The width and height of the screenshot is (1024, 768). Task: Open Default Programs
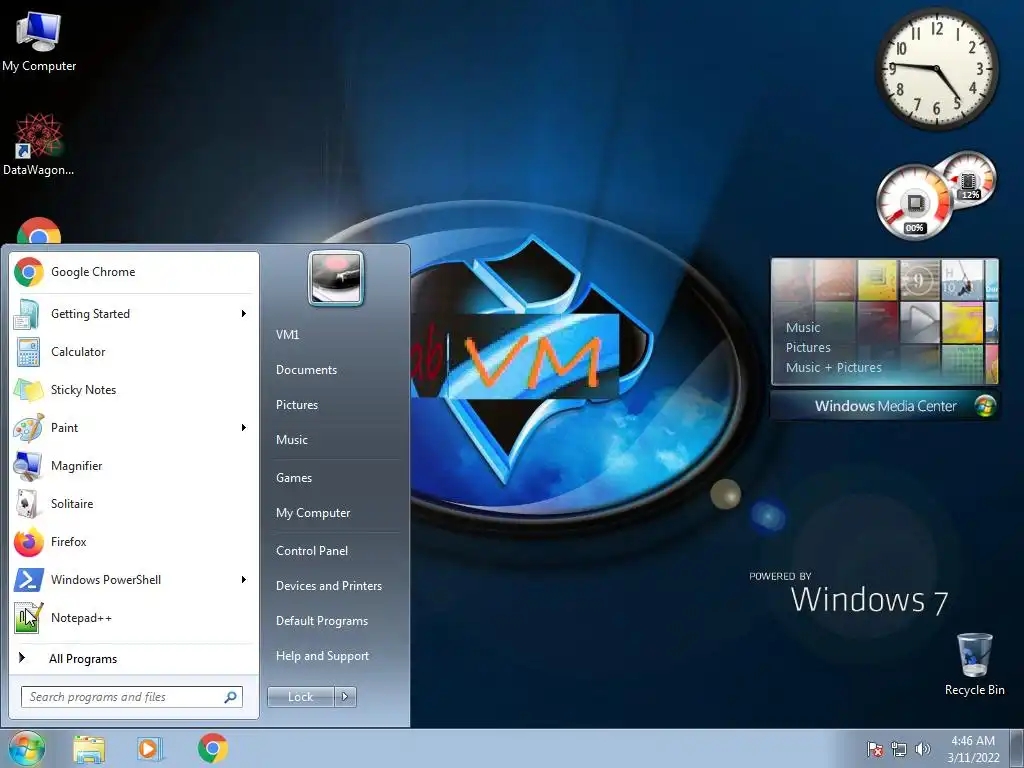click(322, 621)
